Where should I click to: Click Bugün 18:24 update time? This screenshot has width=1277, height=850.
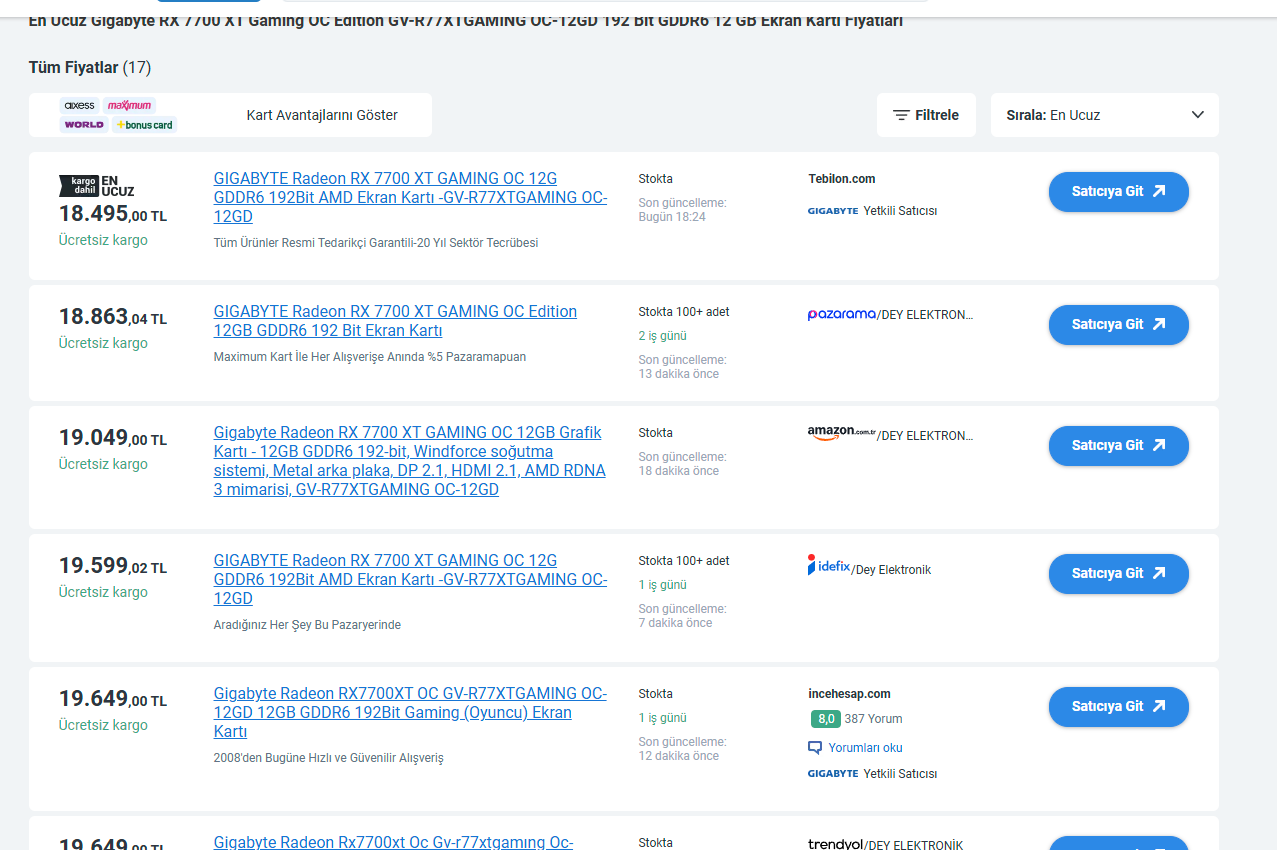[672, 217]
